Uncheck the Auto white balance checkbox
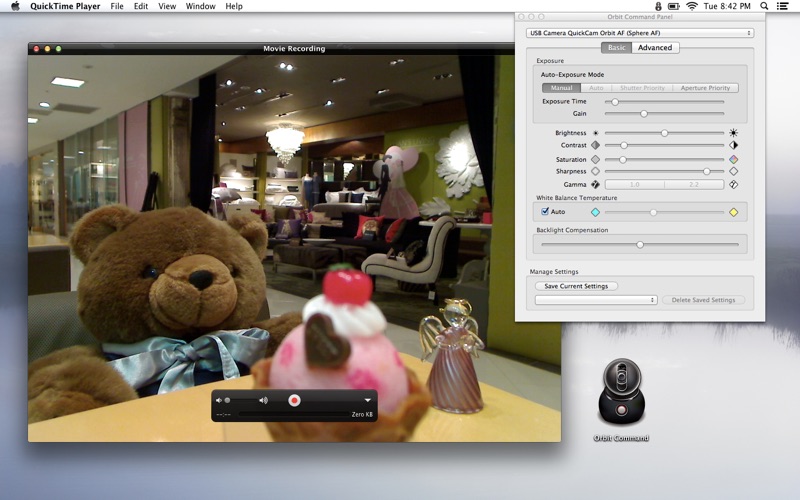 [545, 212]
